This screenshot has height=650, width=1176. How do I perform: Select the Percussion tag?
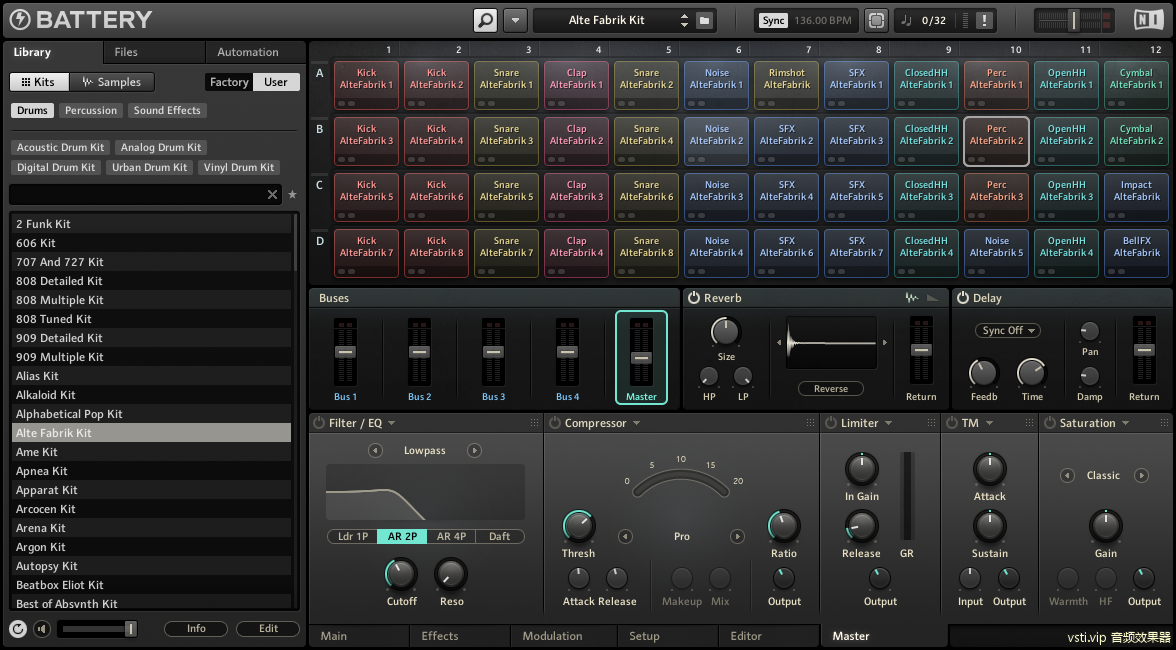[91, 110]
